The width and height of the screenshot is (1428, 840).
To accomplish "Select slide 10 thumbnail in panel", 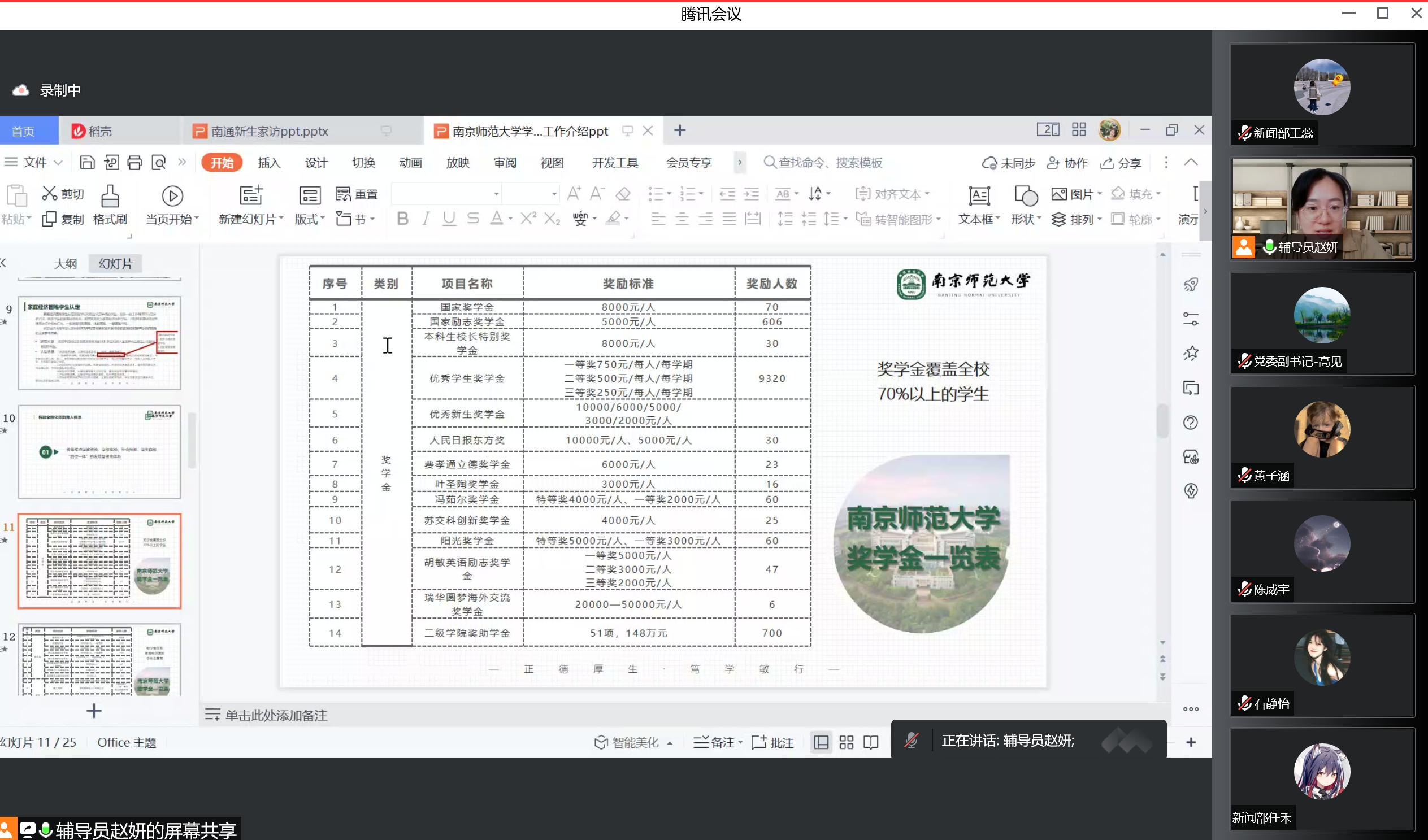I will pos(99,451).
